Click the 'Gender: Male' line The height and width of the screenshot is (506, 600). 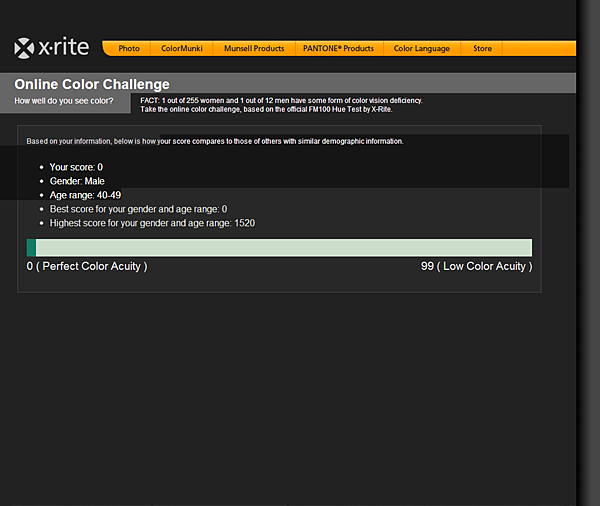tap(77, 181)
